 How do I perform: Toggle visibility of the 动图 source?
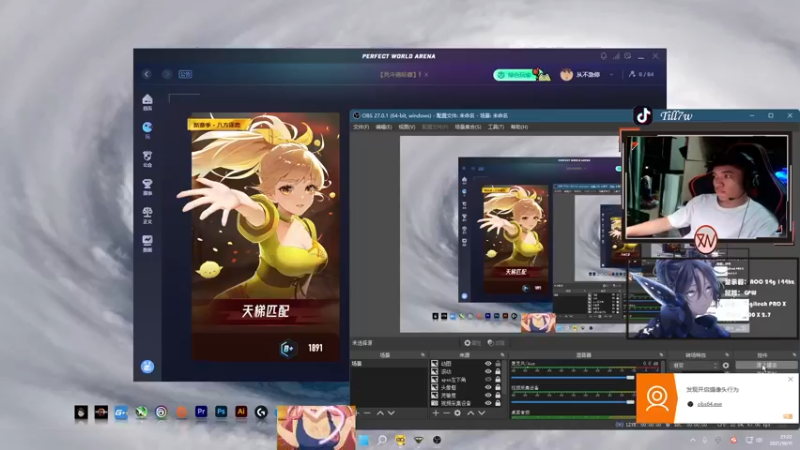[488, 364]
